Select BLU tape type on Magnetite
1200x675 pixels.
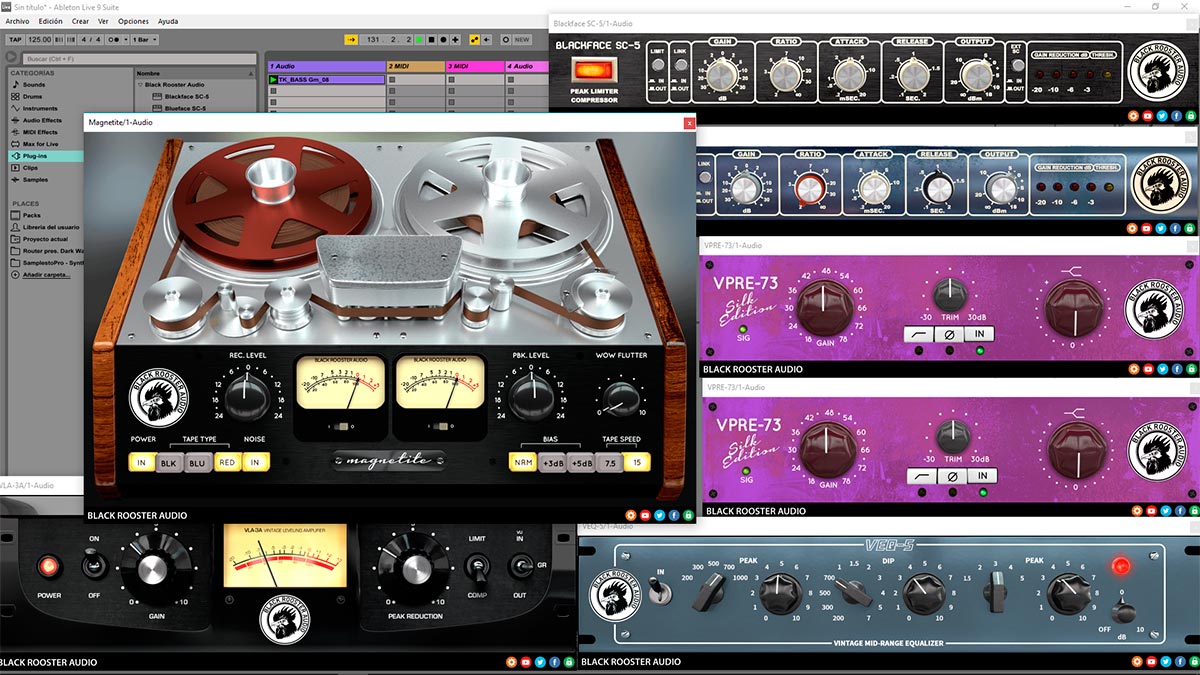197,462
